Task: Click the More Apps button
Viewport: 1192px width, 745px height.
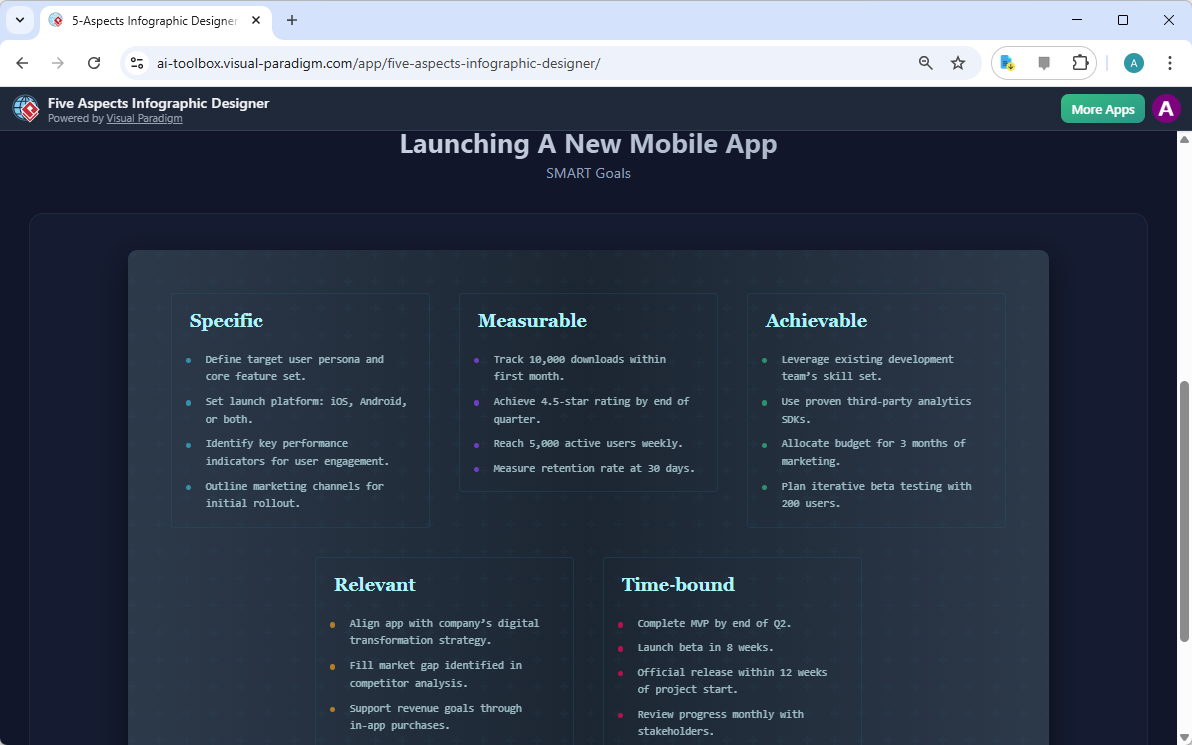Action: (x=1102, y=108)
